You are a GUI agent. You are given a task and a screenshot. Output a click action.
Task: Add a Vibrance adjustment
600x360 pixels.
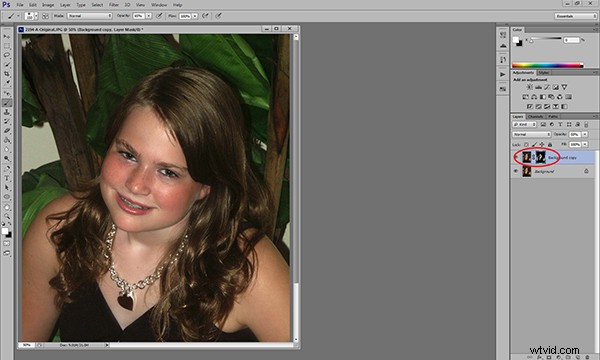pyautogui.click(x=564, y=87)
